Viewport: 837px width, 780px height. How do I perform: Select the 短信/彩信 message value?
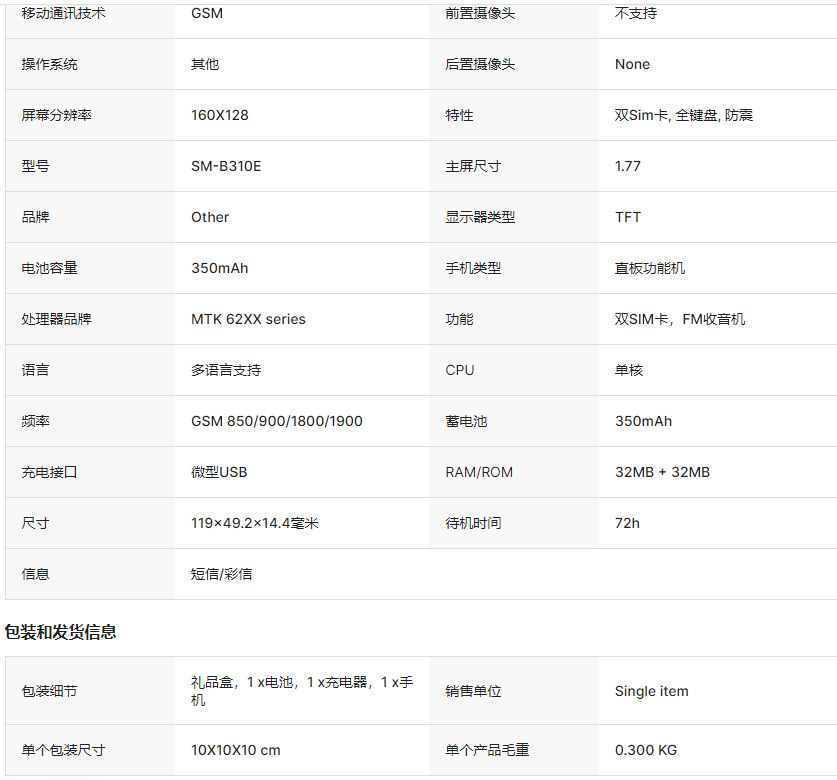pyautogui.click(x=222, y=574)
